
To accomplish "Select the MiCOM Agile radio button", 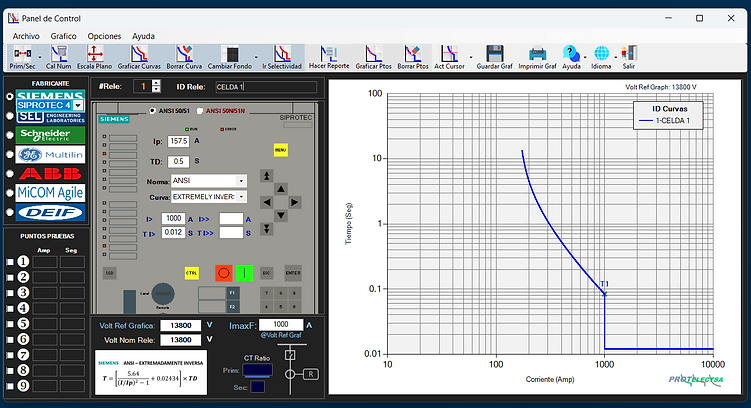I will coord(9,193).
